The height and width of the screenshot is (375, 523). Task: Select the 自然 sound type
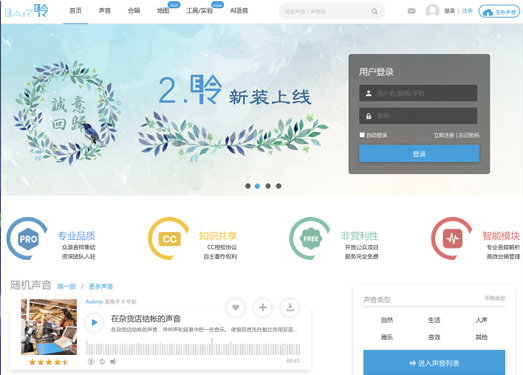tap(387, 320)
